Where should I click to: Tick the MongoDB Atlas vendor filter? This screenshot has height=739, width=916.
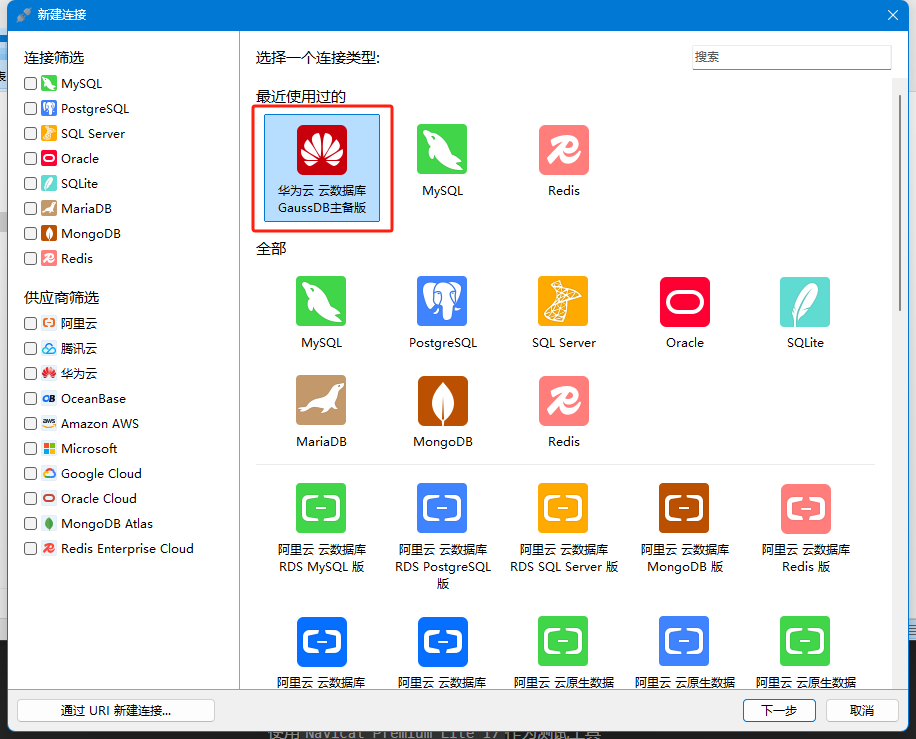30,523
